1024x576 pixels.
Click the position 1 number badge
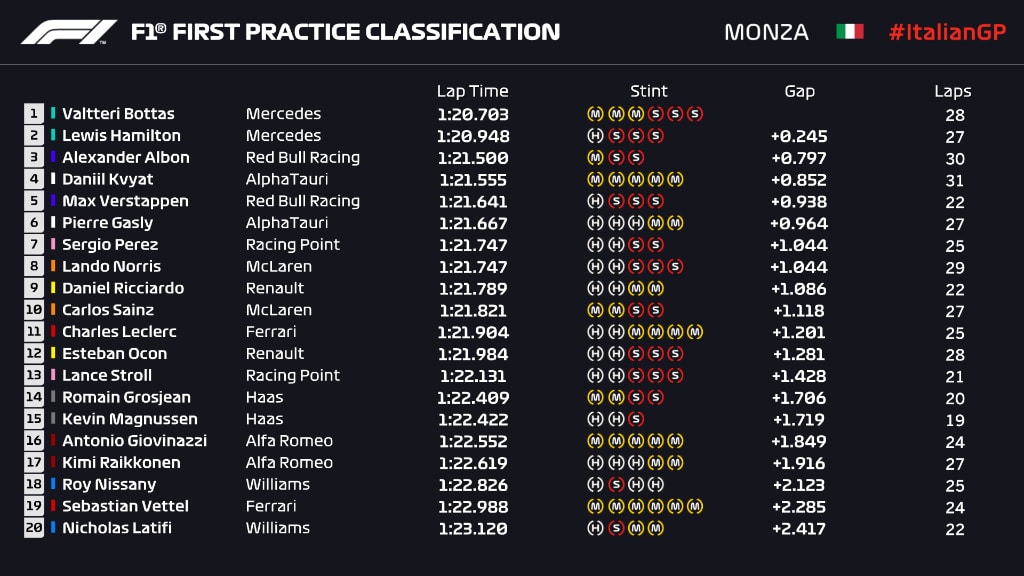[34, 114]
